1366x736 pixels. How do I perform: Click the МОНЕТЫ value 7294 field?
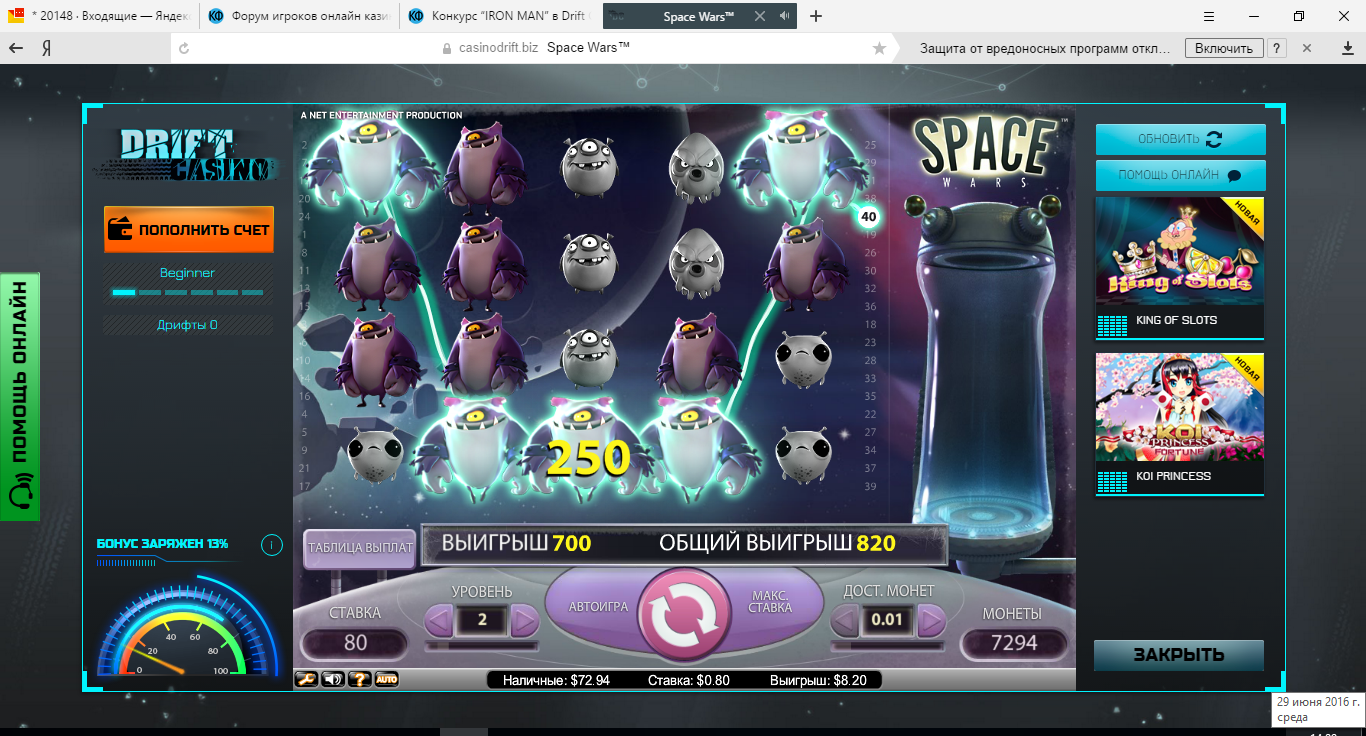(x=1014, y=642)
